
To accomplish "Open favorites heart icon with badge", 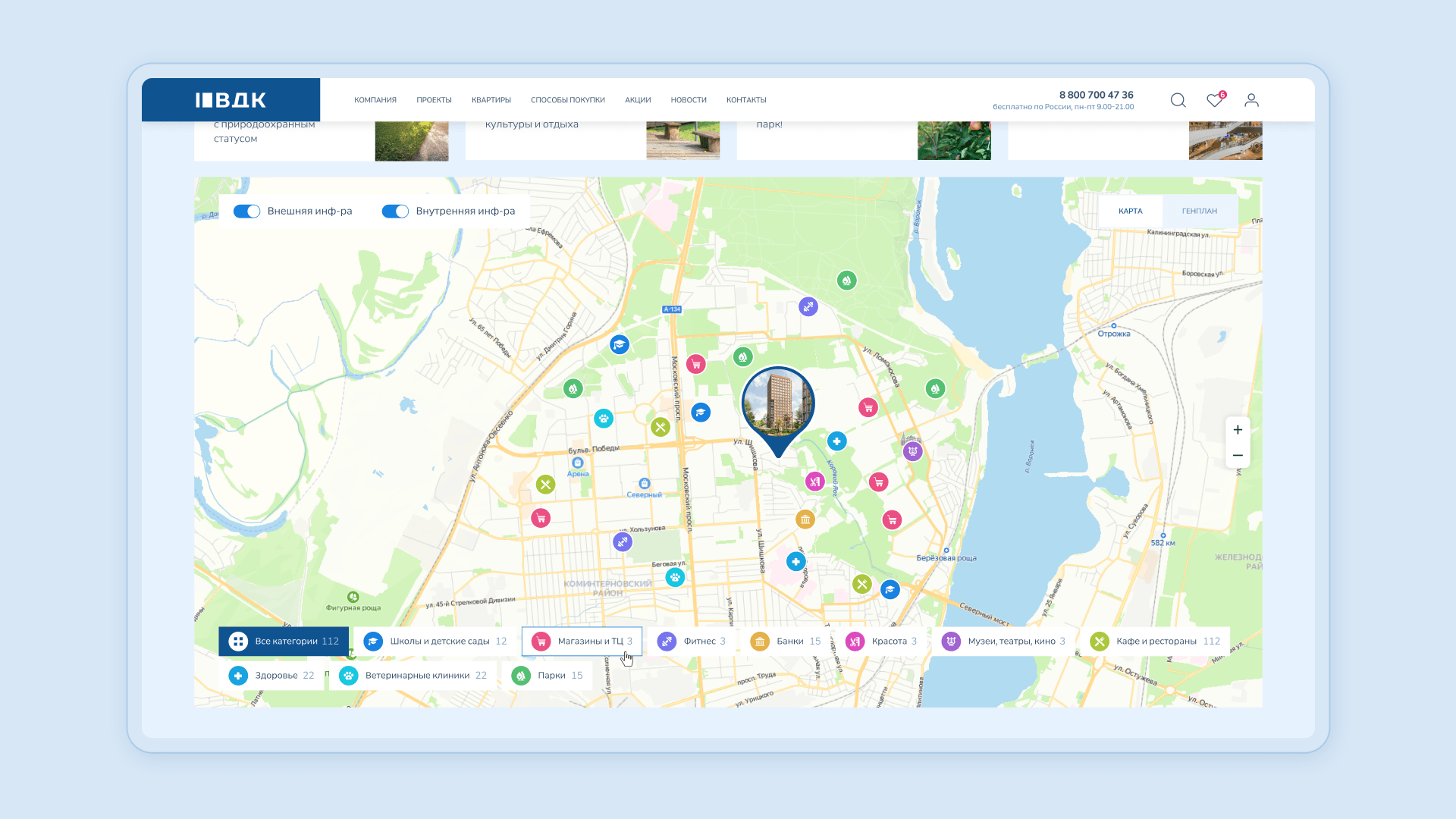I will point(1215,100).
